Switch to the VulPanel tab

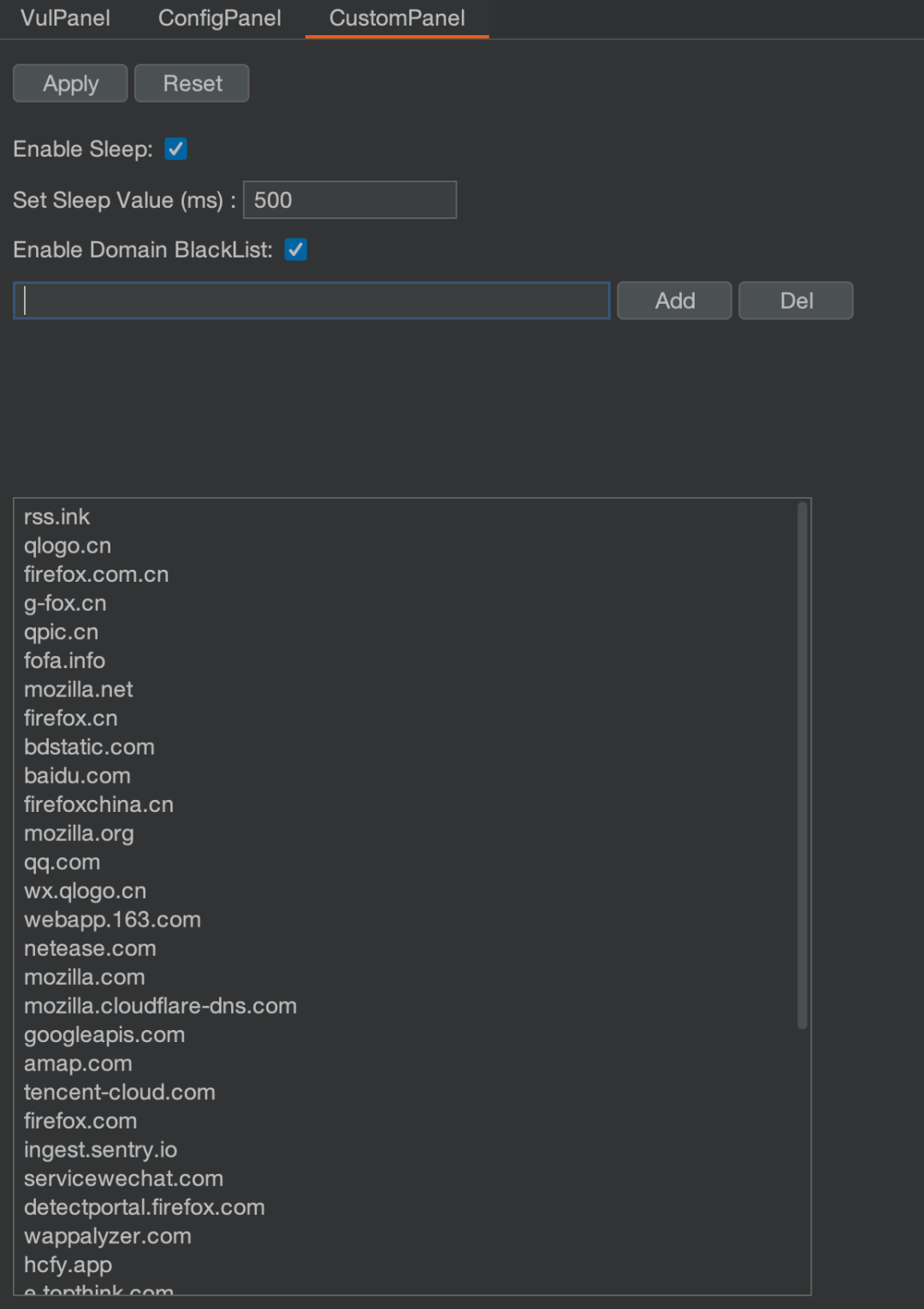click(65, 18)
